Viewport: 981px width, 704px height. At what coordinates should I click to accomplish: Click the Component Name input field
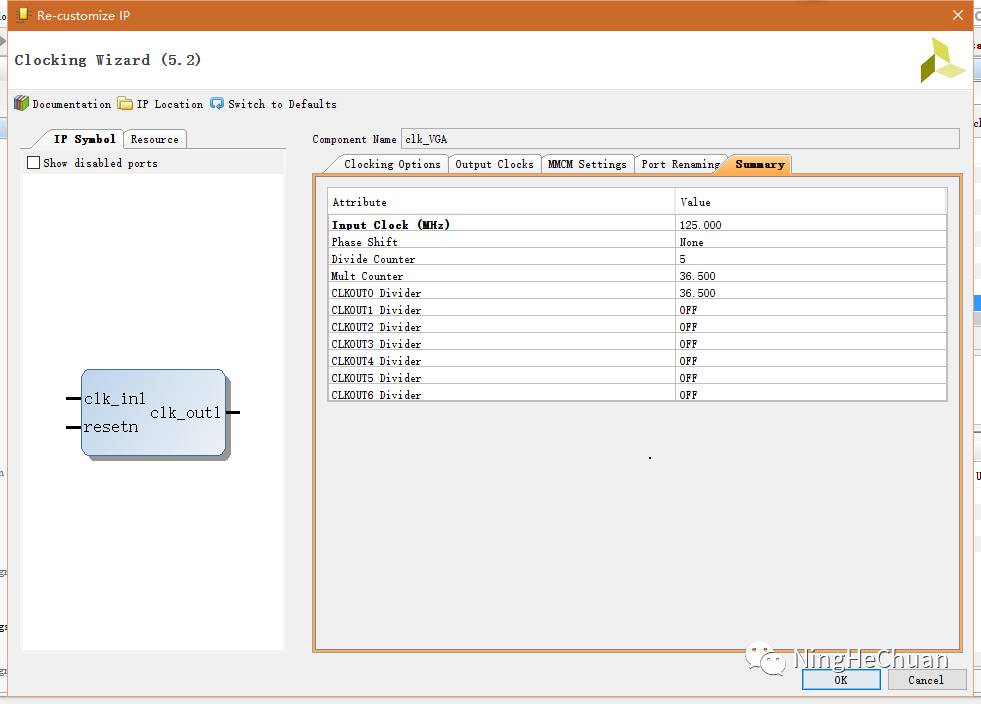[679, 139]
